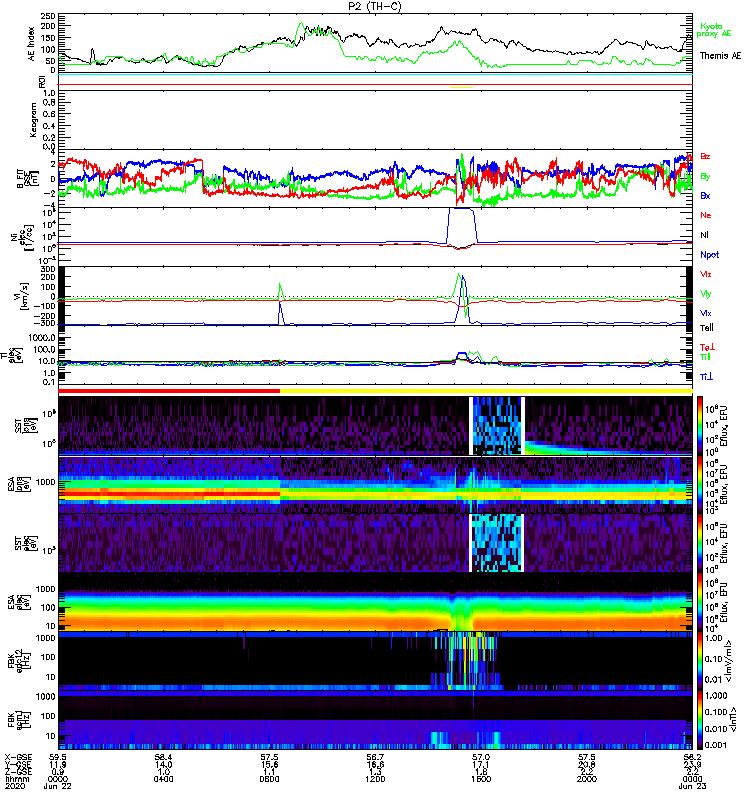
Task: Select the Themis AE legend label
Action: tap(720, 56)
